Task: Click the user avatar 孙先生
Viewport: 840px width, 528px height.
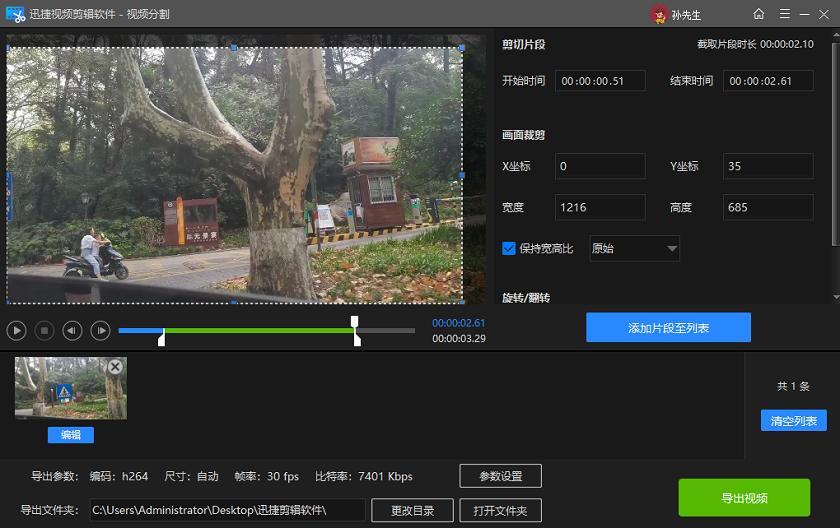Action: coord(659,14)
